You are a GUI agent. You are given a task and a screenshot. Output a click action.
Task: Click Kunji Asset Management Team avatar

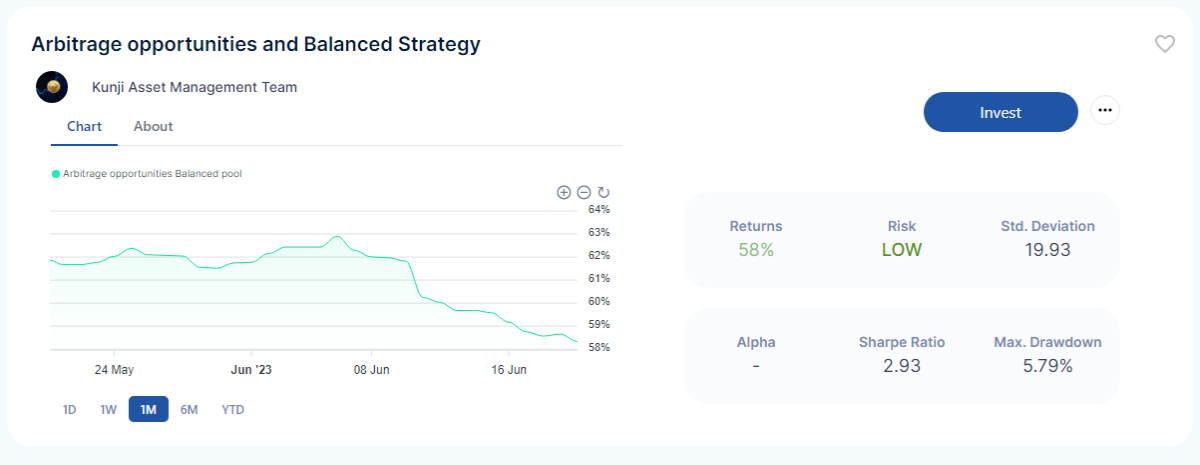(x=51, y=87)
